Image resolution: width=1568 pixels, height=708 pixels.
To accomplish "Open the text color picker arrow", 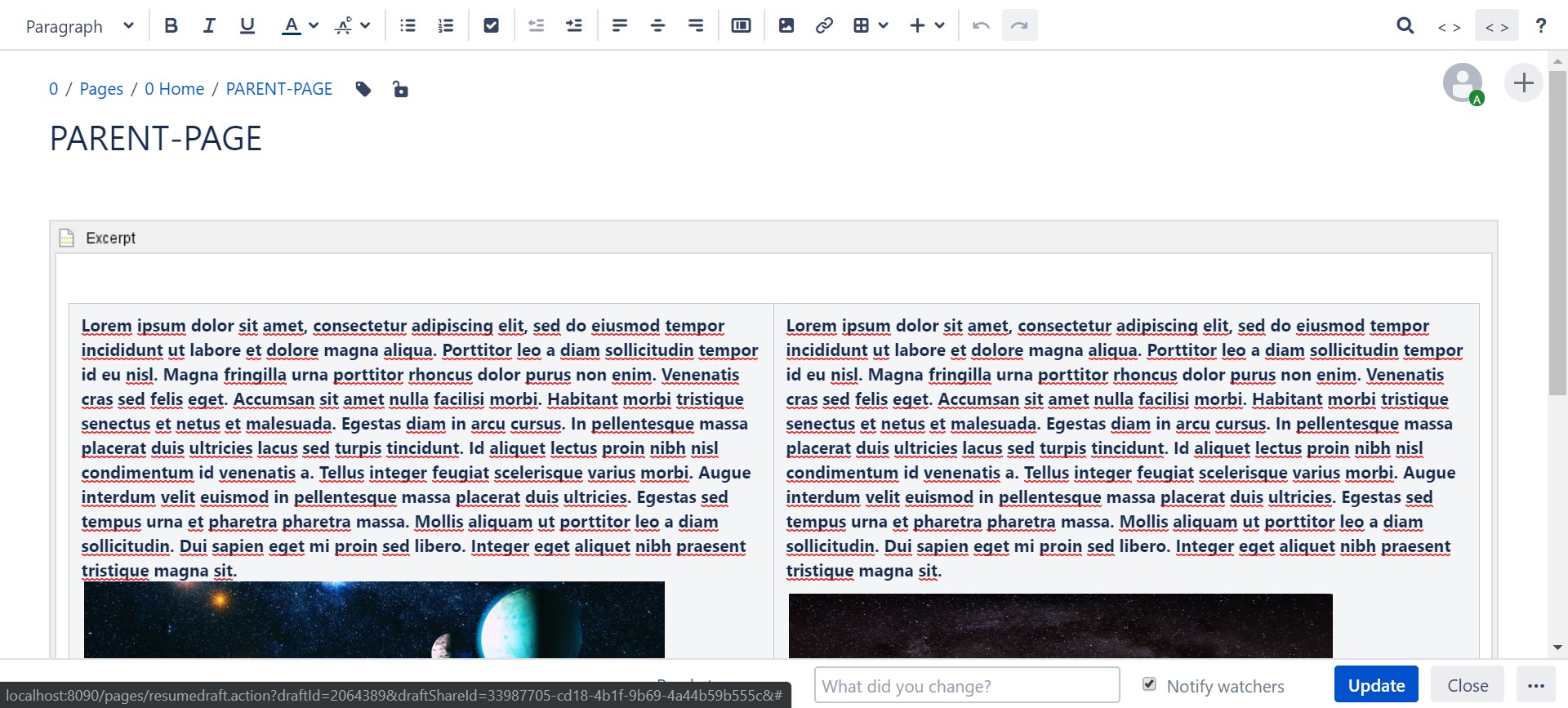I will 314,25.
